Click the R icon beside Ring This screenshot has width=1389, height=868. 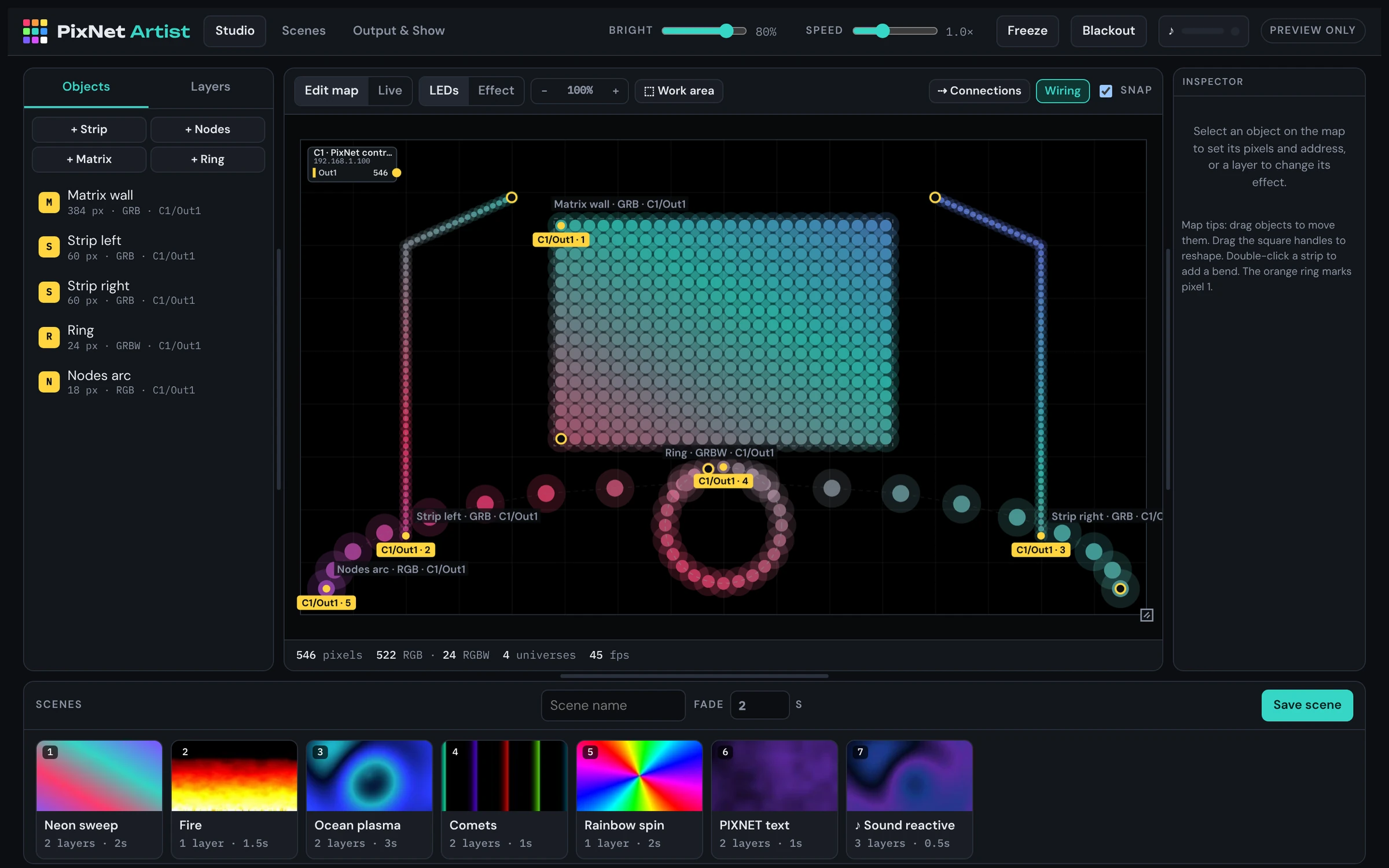click(x=49, y=337)
